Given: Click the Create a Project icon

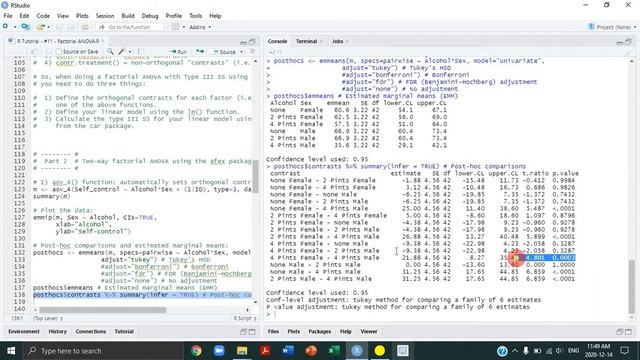Looking at the screenshot, I should pyautogui.click(x=26, y=27).
